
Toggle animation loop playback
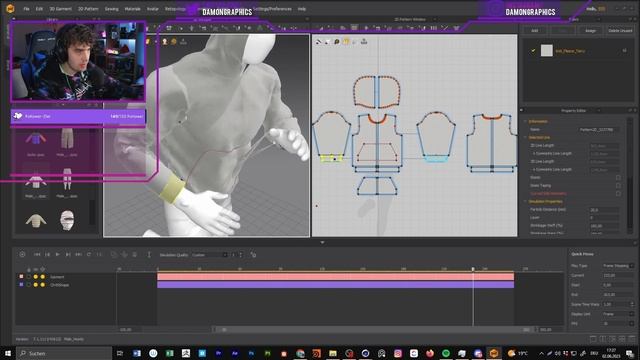[89, 254]
